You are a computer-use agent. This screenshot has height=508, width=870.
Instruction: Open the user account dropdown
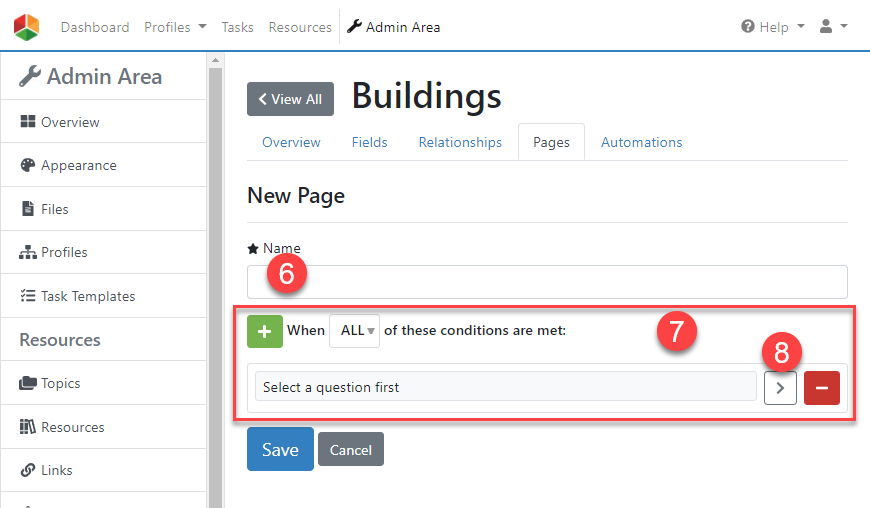[833, 27]
